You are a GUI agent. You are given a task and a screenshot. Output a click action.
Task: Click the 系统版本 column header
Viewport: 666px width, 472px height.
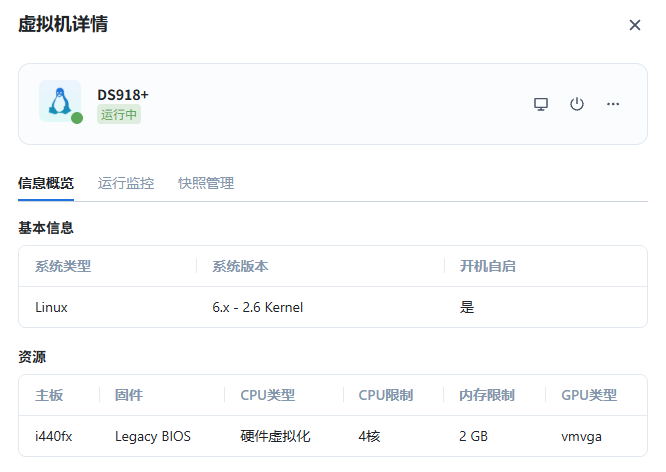point(240,266)
